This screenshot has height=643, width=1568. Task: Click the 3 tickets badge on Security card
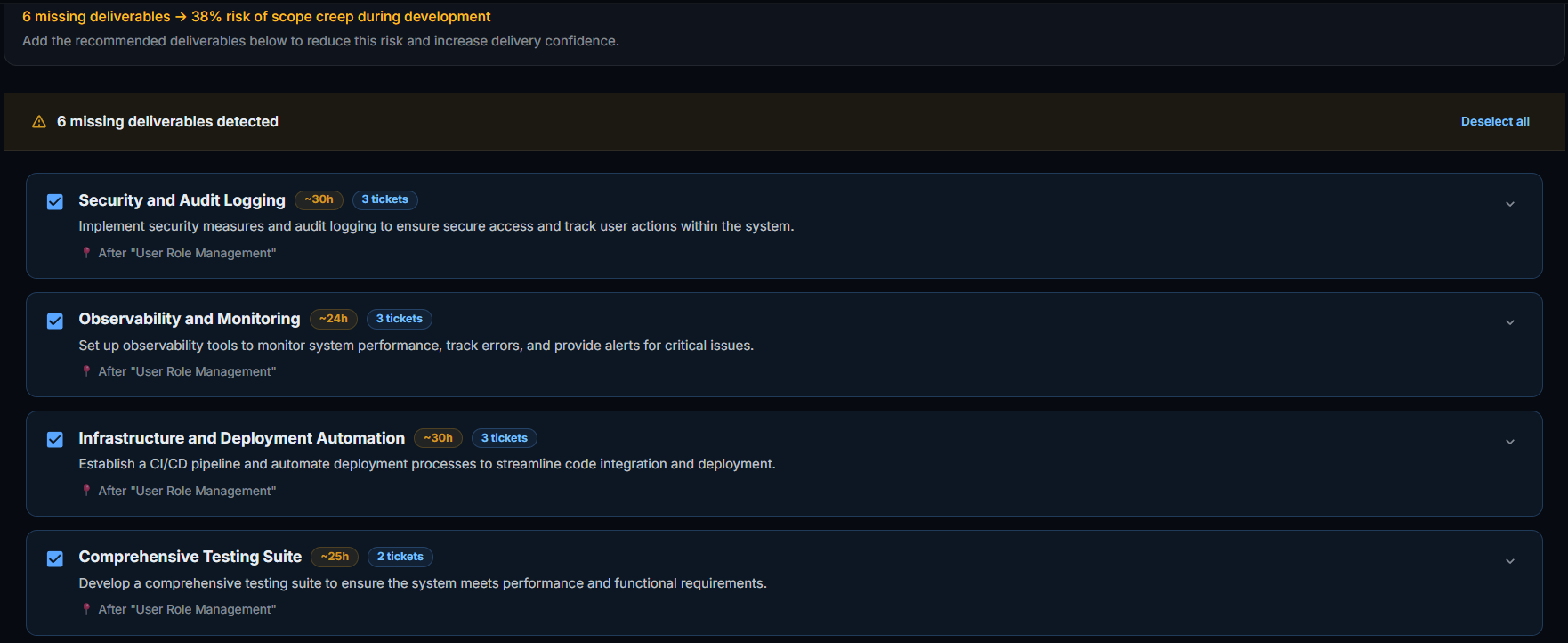point(384,199)
